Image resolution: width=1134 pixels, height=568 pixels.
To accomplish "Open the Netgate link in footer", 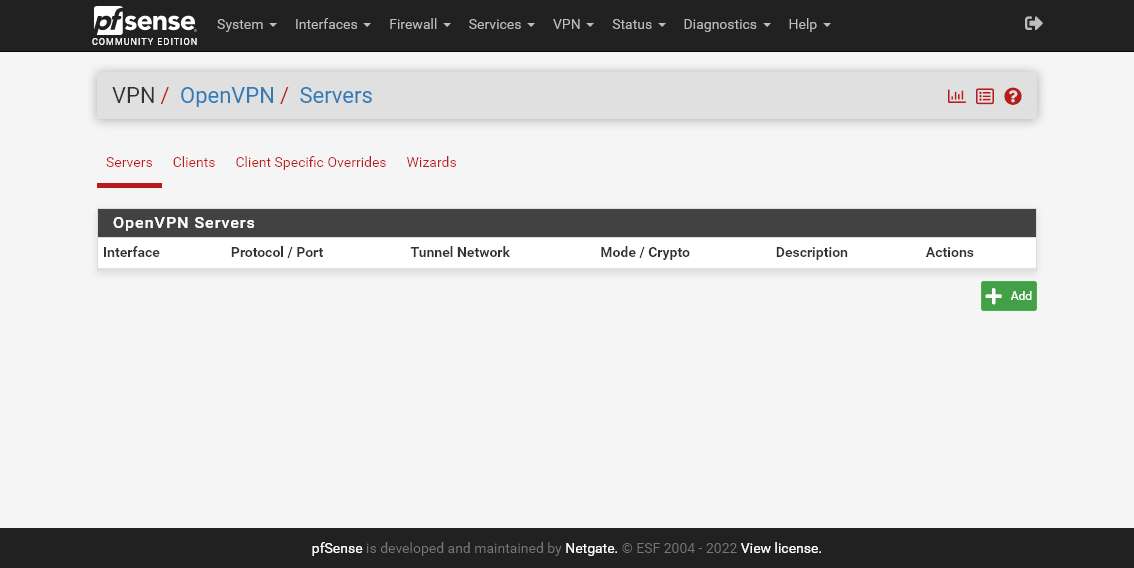I will (591, 548).
